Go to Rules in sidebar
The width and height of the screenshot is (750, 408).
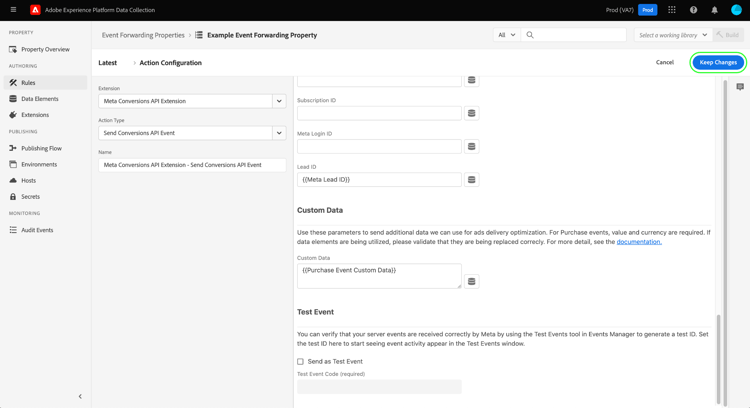tap(45, 82)
